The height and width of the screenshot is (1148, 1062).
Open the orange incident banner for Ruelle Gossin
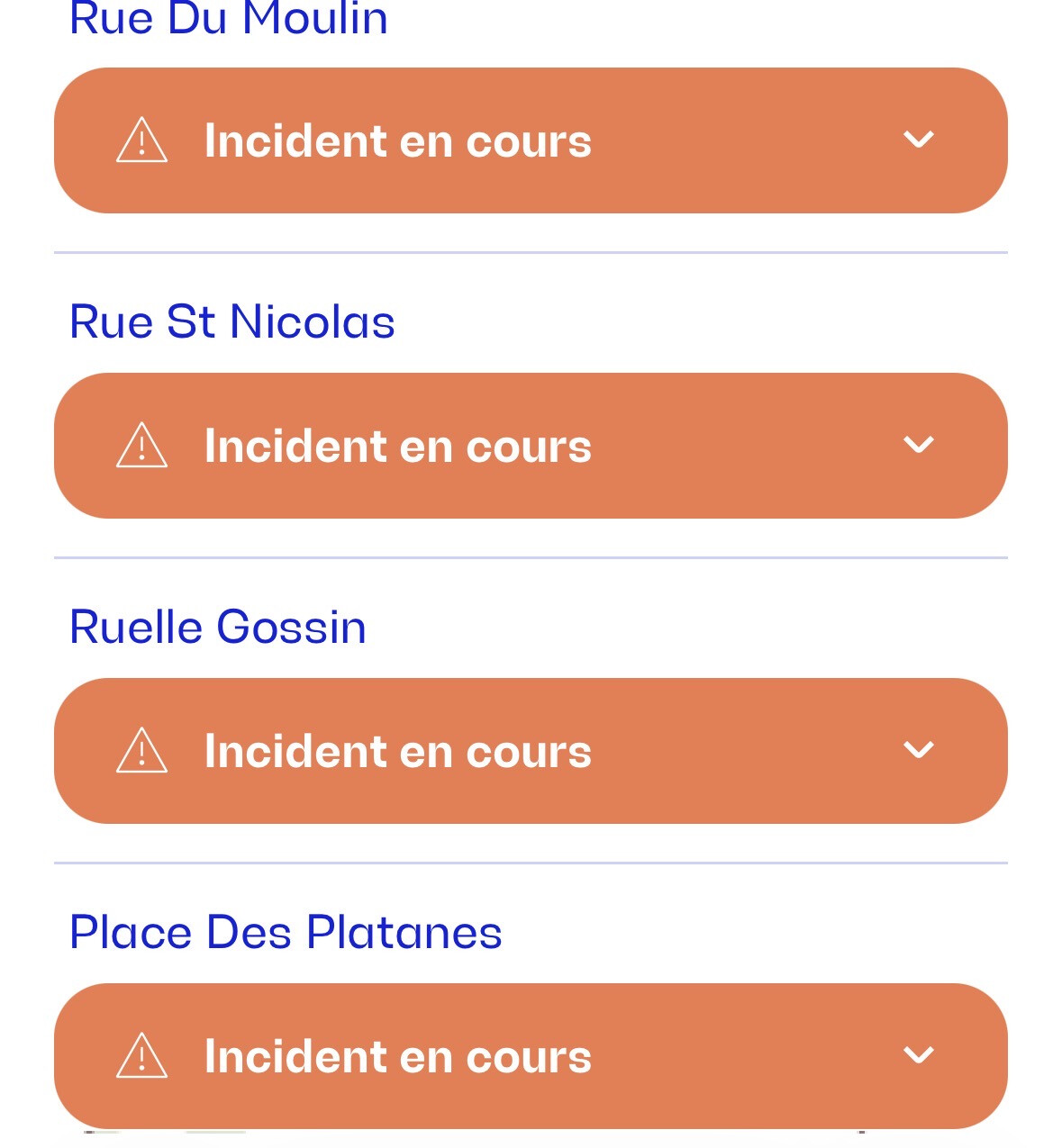[x=721, y=751]
